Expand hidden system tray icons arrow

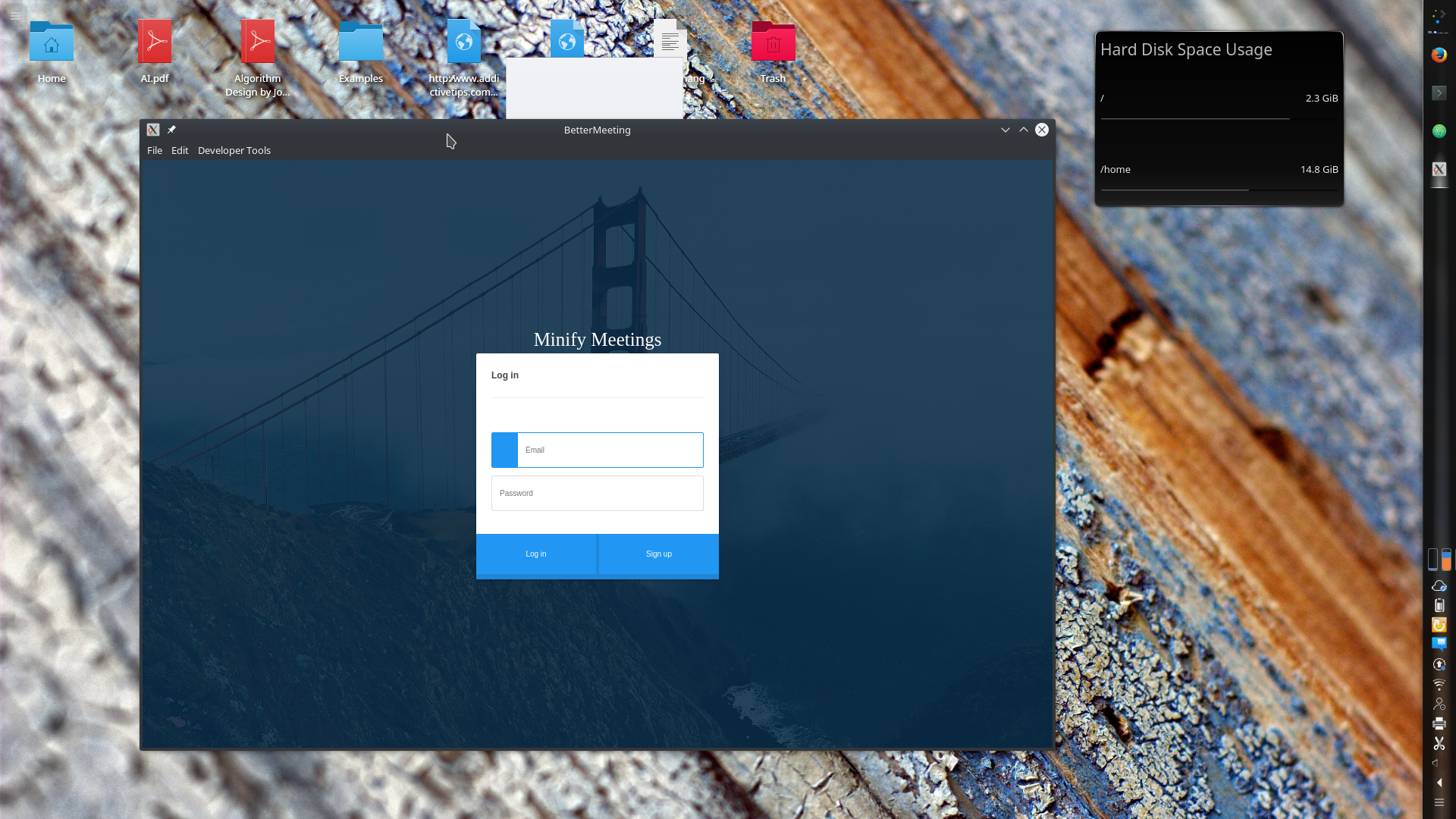(x=1439, y=783)
